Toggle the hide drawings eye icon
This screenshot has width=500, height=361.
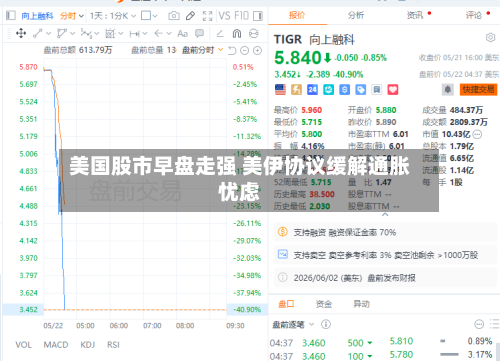click(254, 33)
